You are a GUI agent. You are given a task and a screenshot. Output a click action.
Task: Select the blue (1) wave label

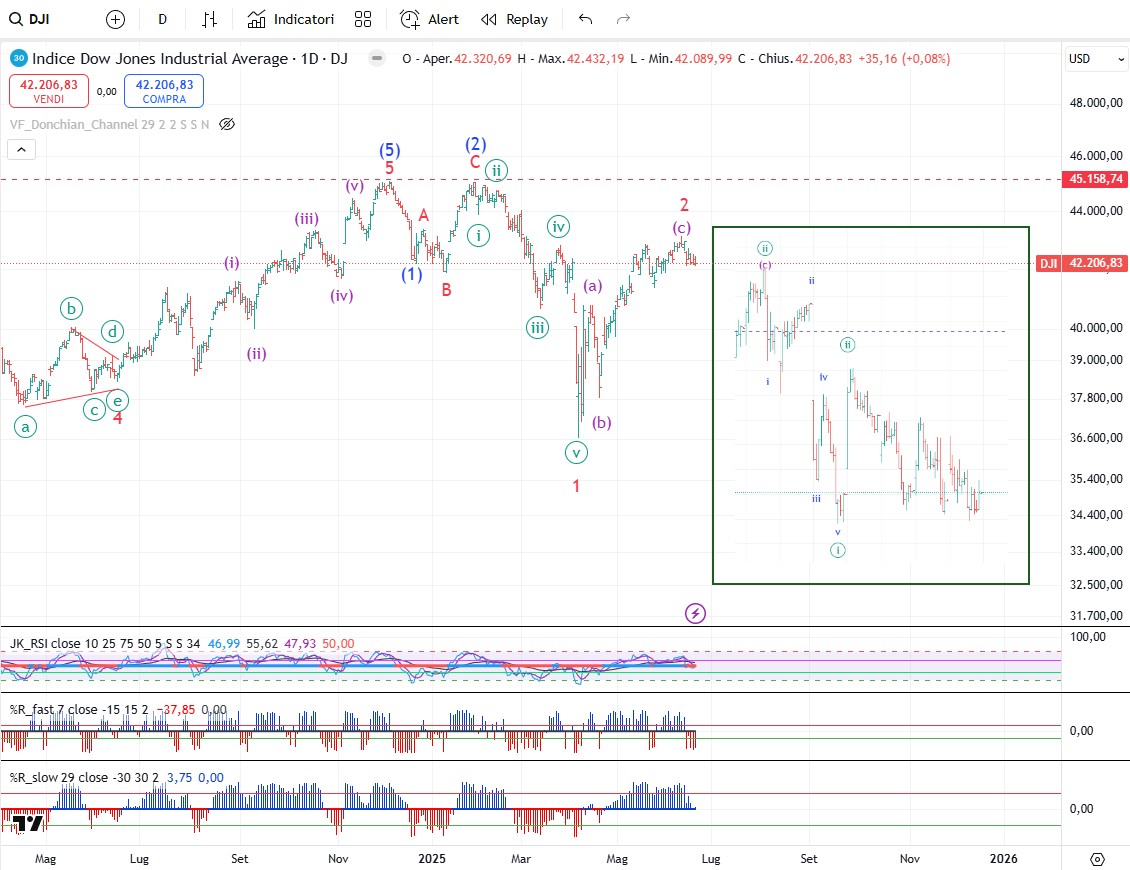411,274
